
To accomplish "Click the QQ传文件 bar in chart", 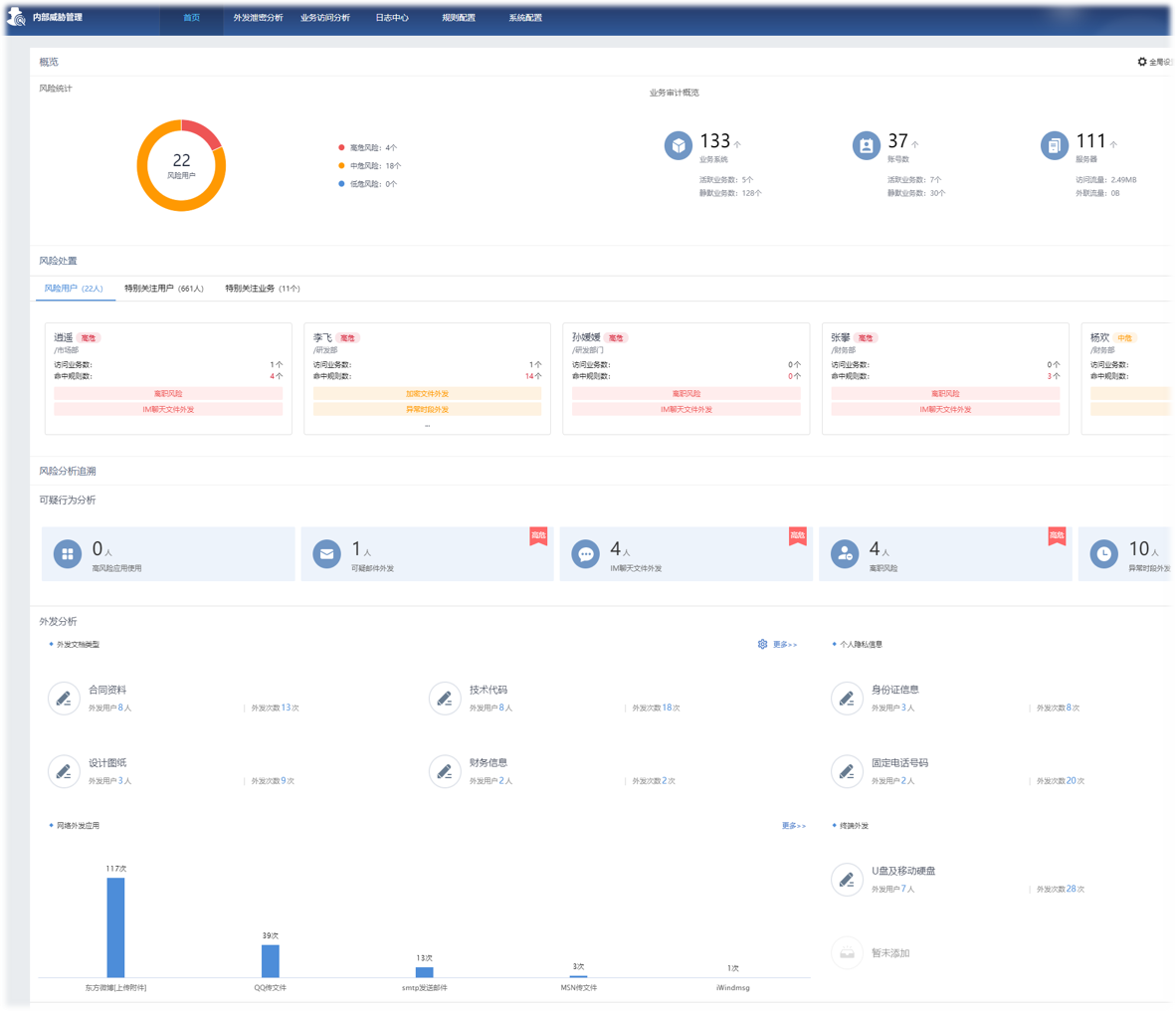I will coord(270,961).
